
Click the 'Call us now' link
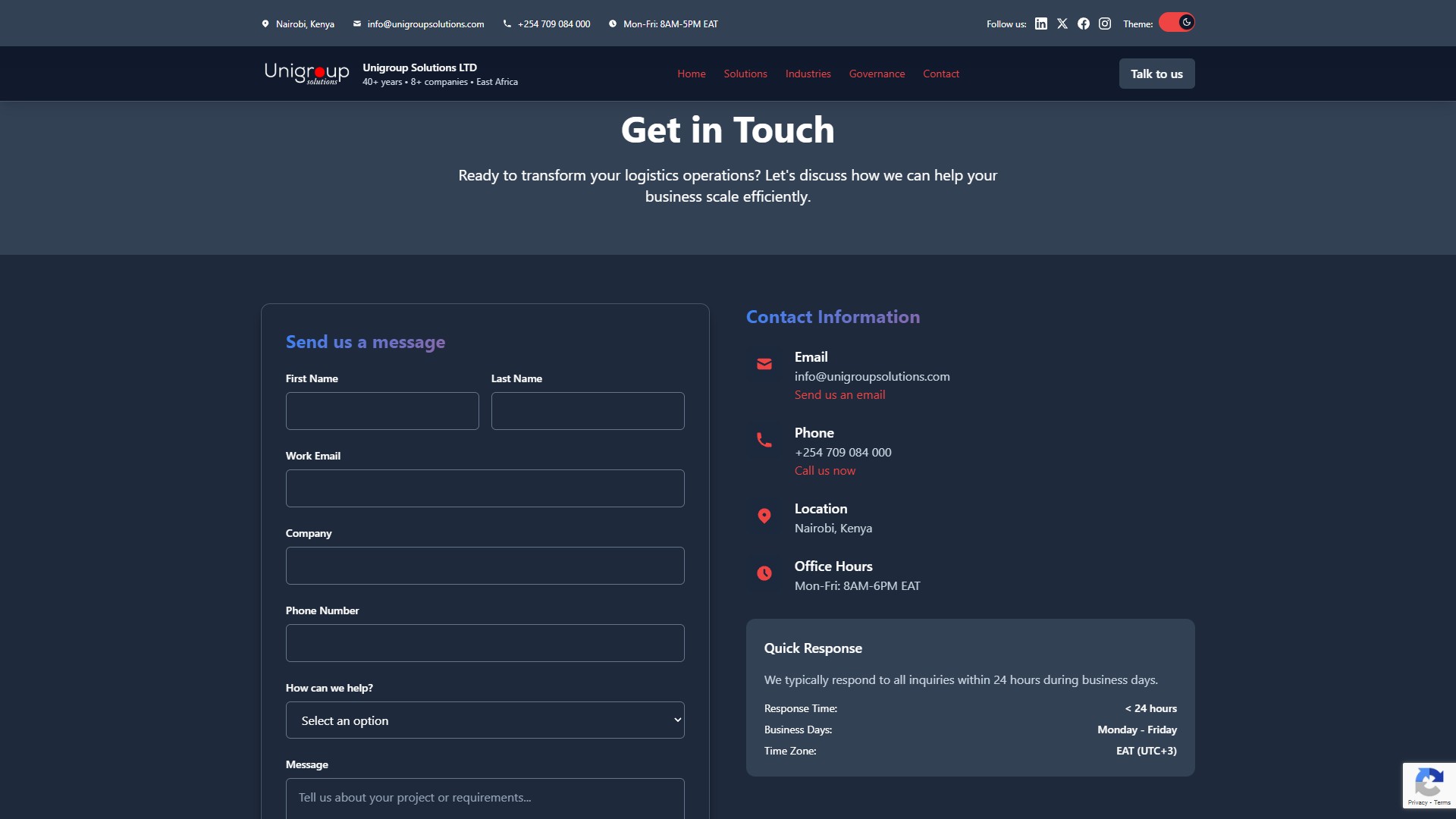click(824, 470)
